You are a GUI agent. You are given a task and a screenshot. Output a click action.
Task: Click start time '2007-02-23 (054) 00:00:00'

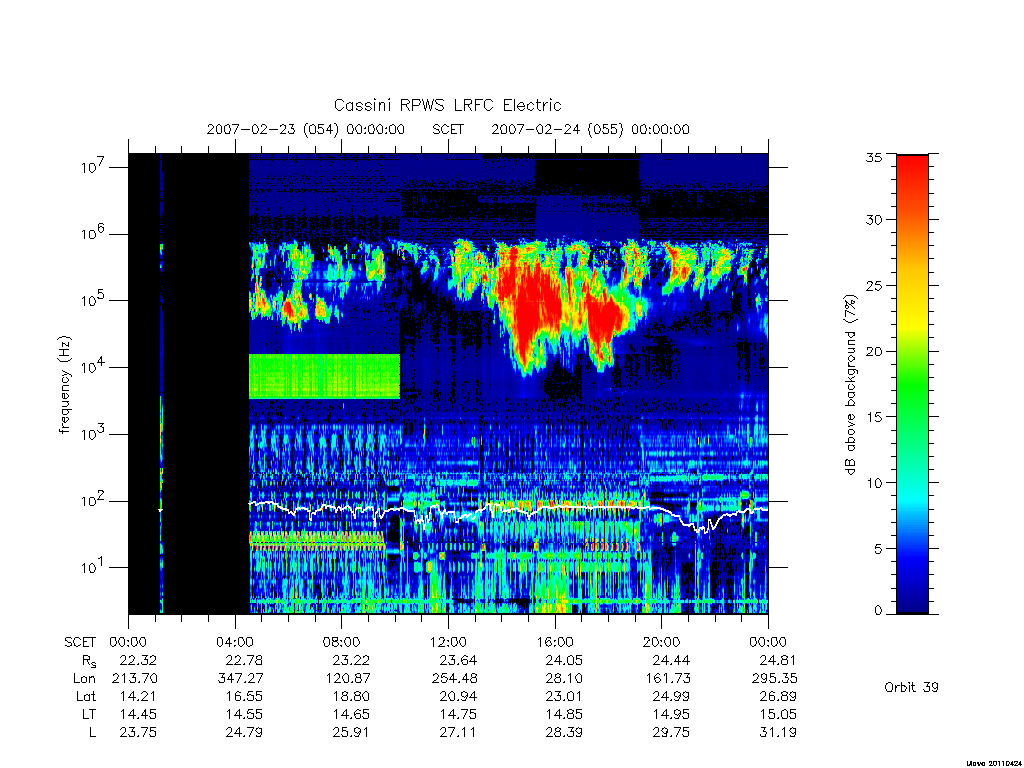306,129
